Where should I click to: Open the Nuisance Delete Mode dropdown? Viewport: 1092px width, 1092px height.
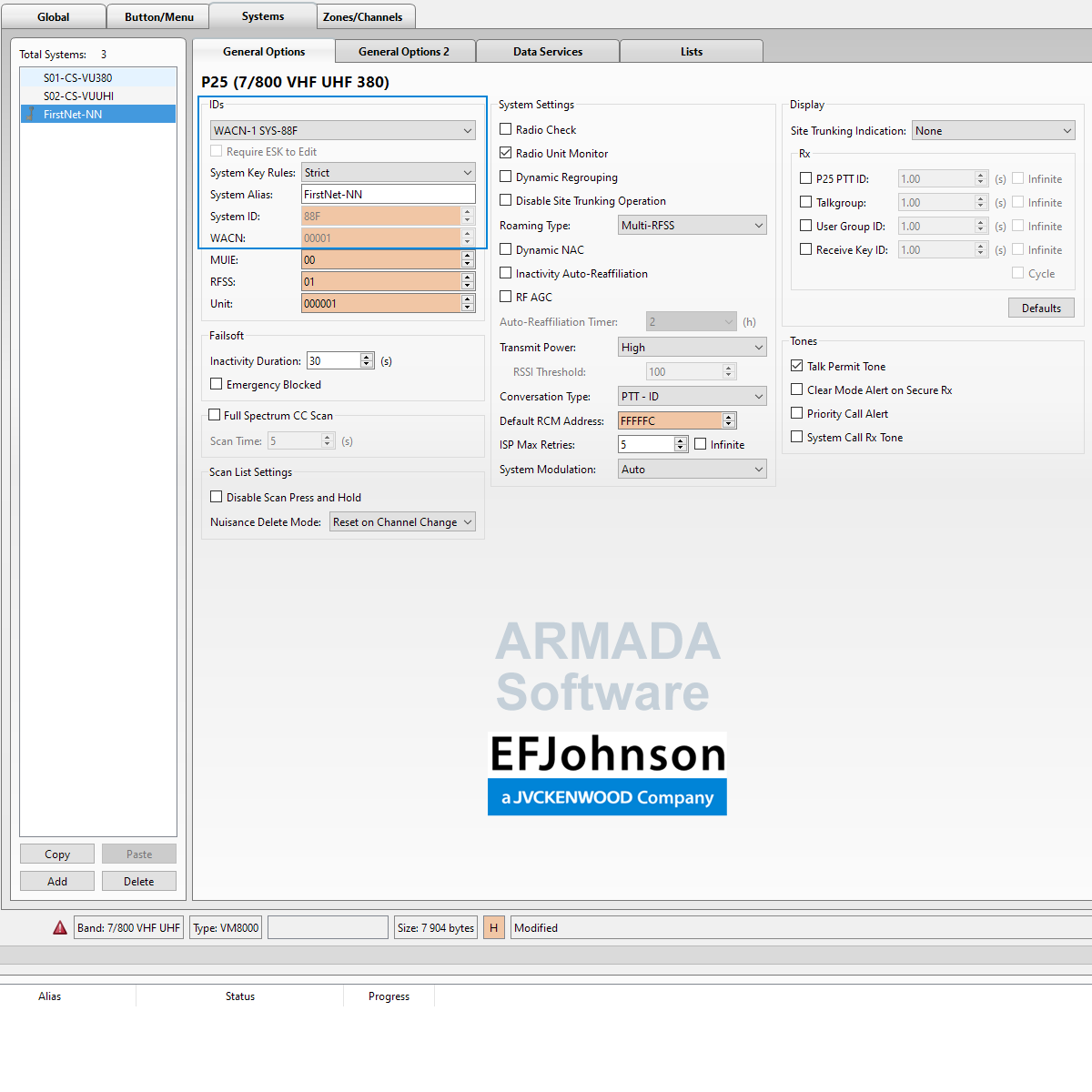(x=402, y=521)
